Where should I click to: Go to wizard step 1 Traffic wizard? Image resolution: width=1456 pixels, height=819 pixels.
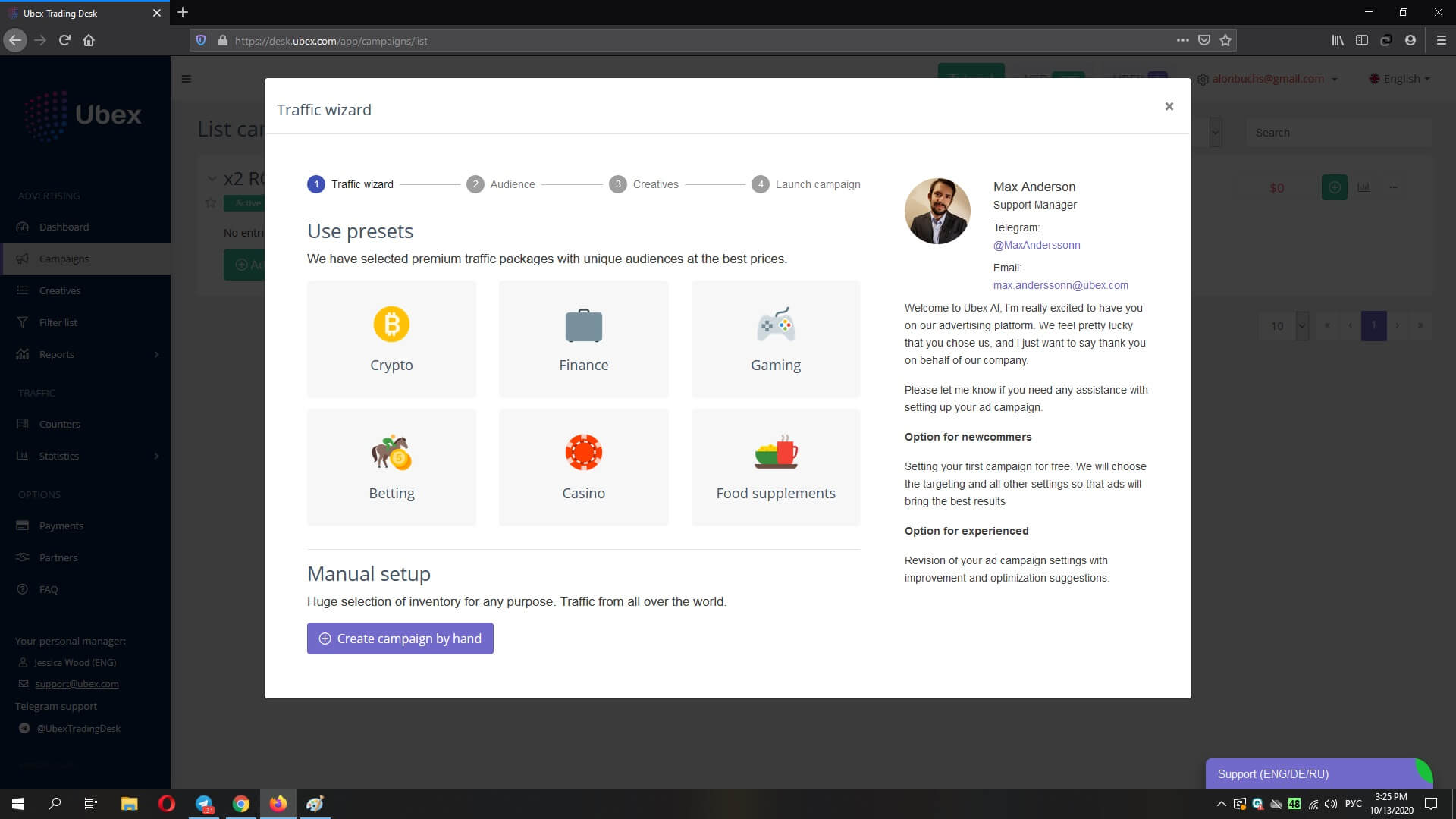click(350, 184)
